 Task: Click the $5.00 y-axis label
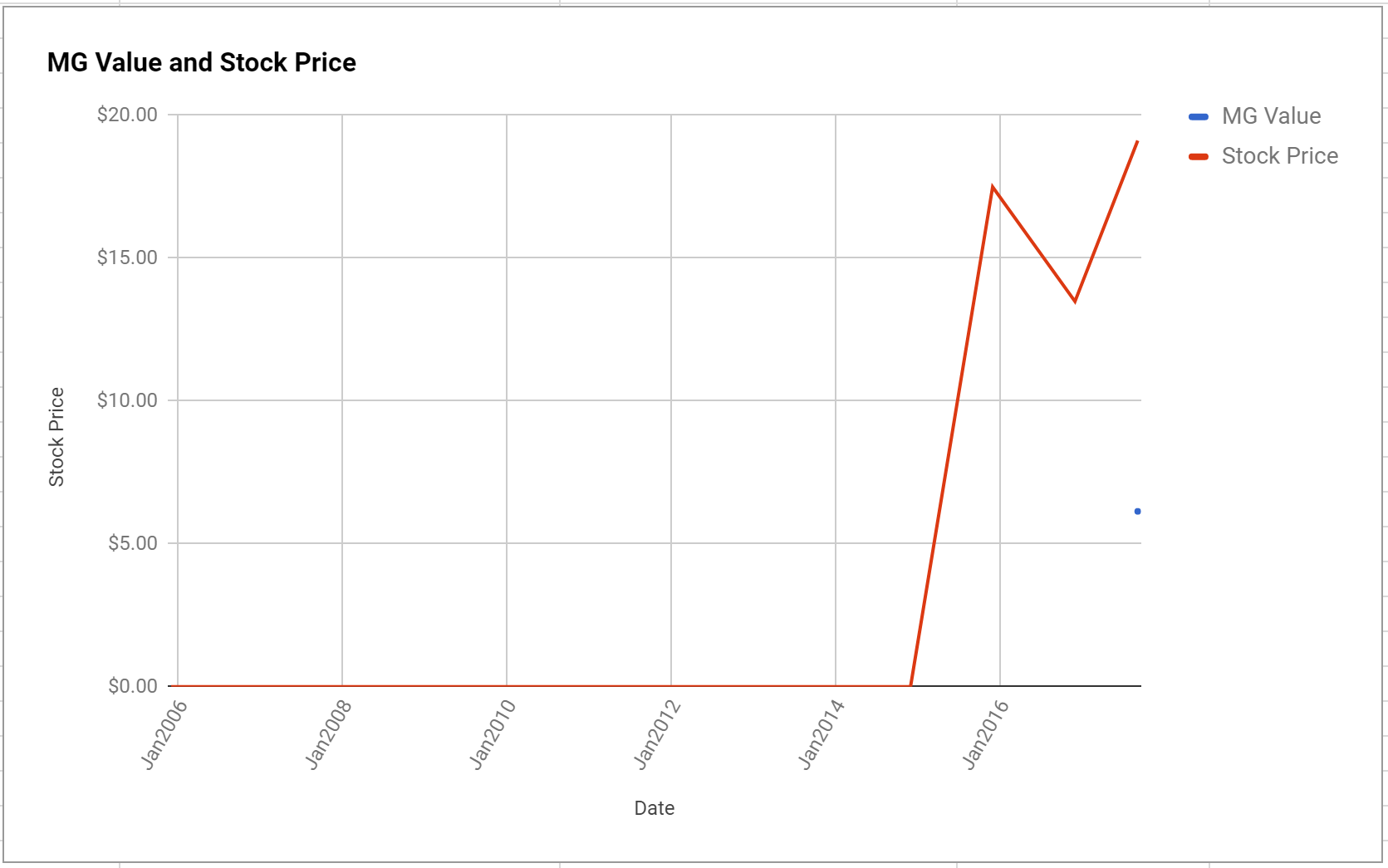point(132,543)
